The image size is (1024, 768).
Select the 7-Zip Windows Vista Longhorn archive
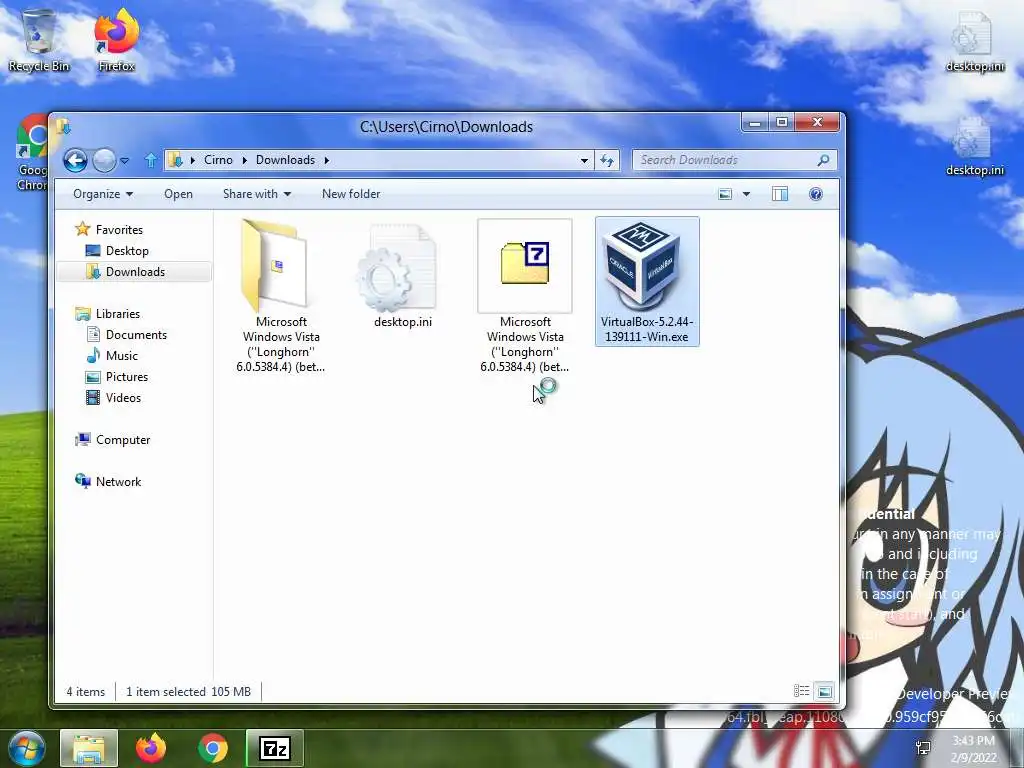point(525,296)
